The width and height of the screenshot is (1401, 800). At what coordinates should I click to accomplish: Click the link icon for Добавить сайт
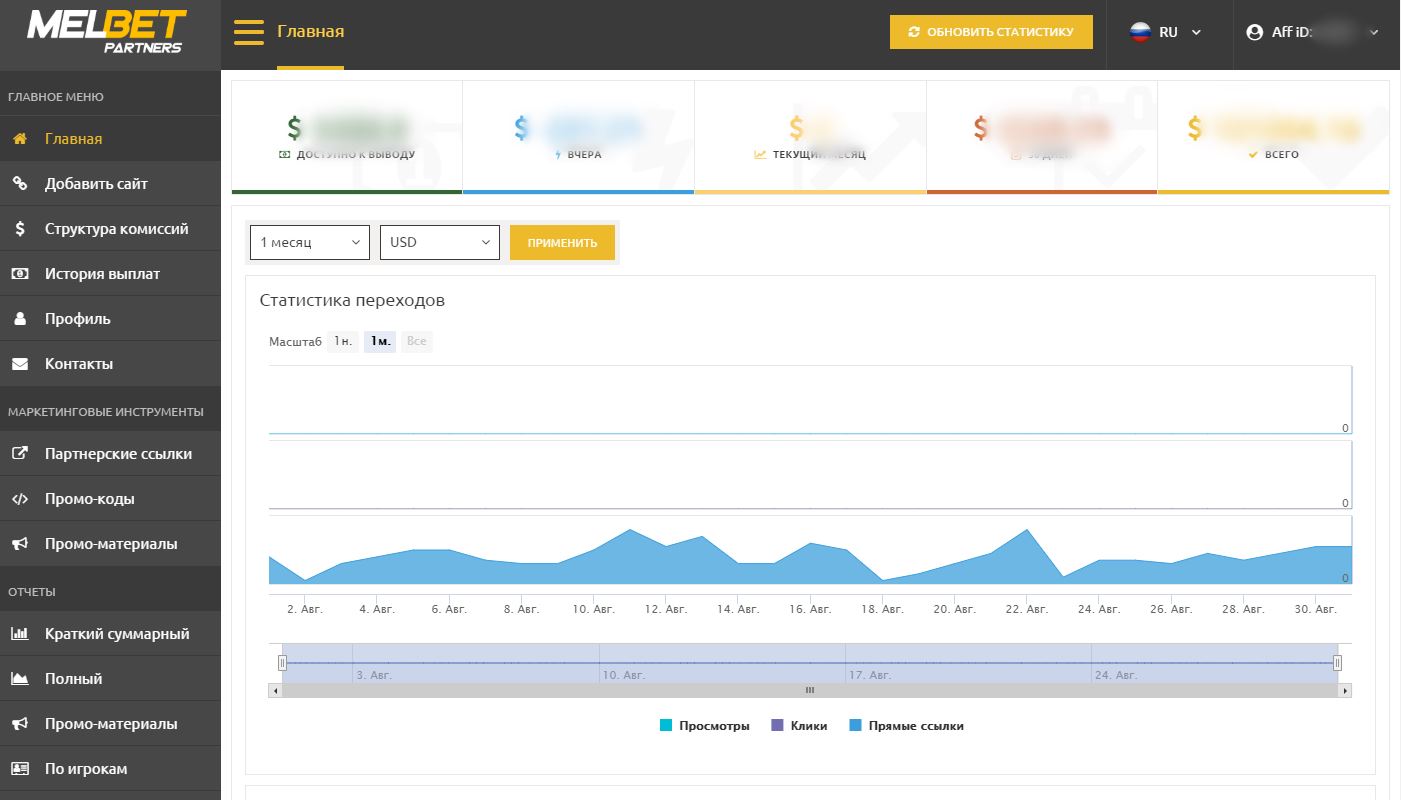click(x=20, y=184)
